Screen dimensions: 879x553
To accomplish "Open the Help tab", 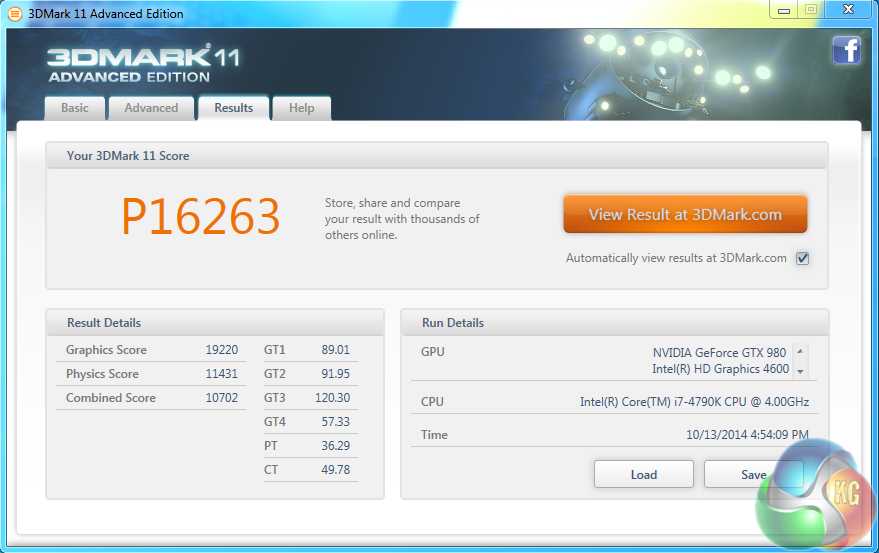I will point(302,108).
